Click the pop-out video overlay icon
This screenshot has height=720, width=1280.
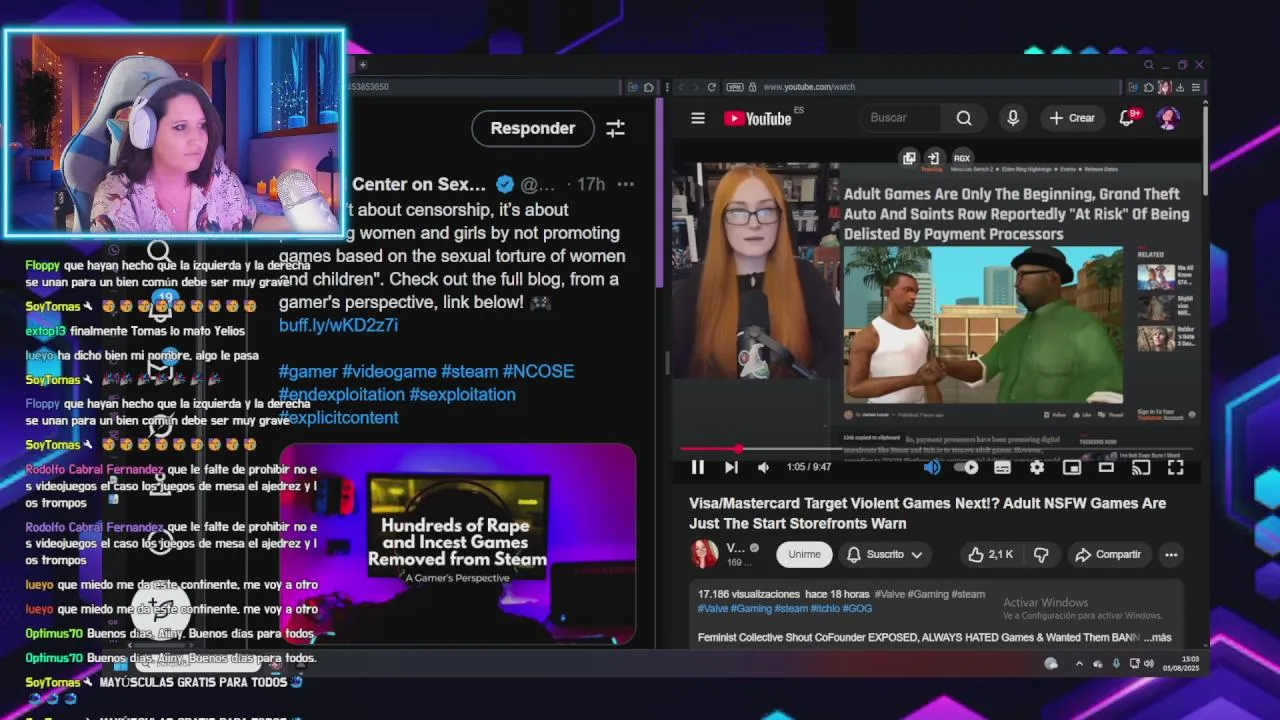tap(909, 158)
